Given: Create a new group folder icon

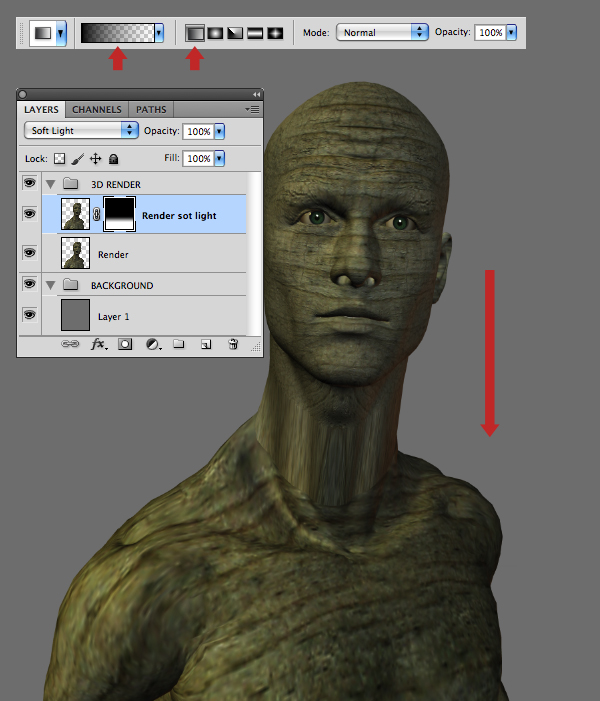Looking at the screenshot, I should 179,344.
